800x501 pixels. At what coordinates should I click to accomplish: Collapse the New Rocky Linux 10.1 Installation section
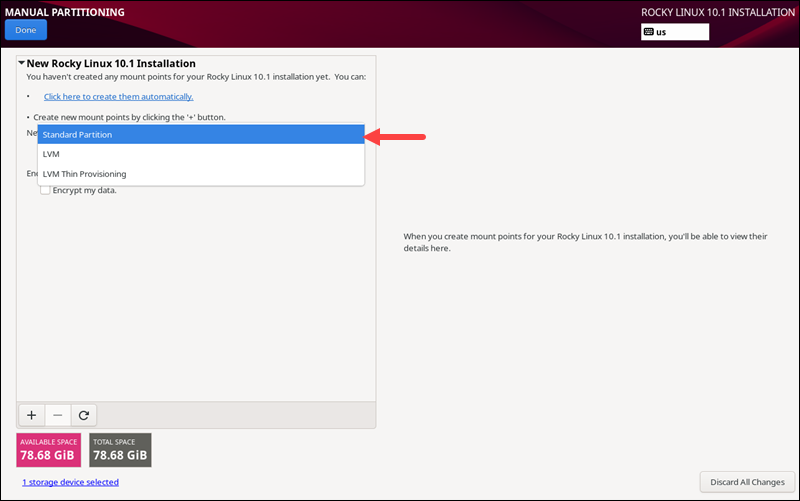[21, 64]
